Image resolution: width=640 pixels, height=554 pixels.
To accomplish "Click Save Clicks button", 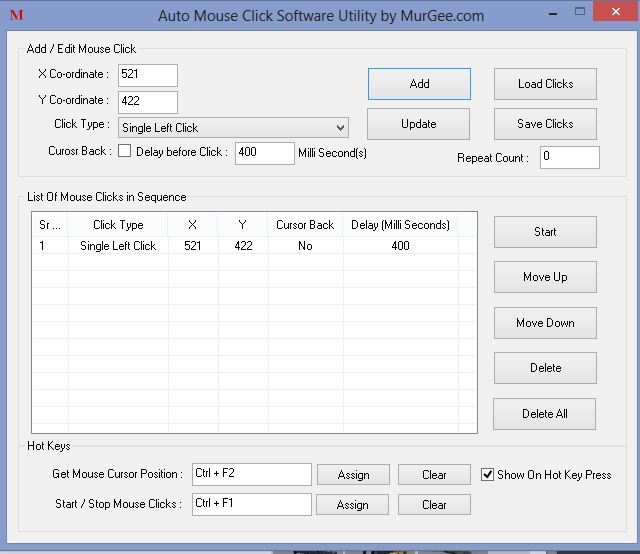I will click(x=545, y=124).
